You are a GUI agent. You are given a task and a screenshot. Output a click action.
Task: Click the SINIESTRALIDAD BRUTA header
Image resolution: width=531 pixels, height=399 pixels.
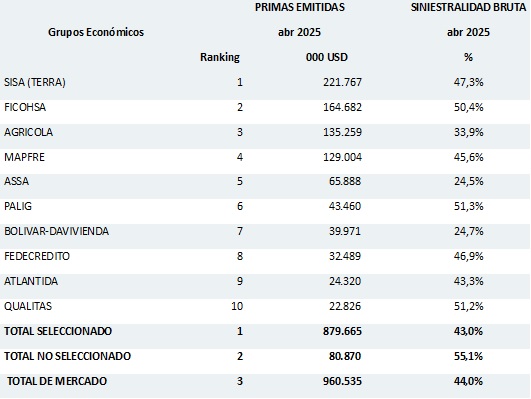click(x=468, y=7)
